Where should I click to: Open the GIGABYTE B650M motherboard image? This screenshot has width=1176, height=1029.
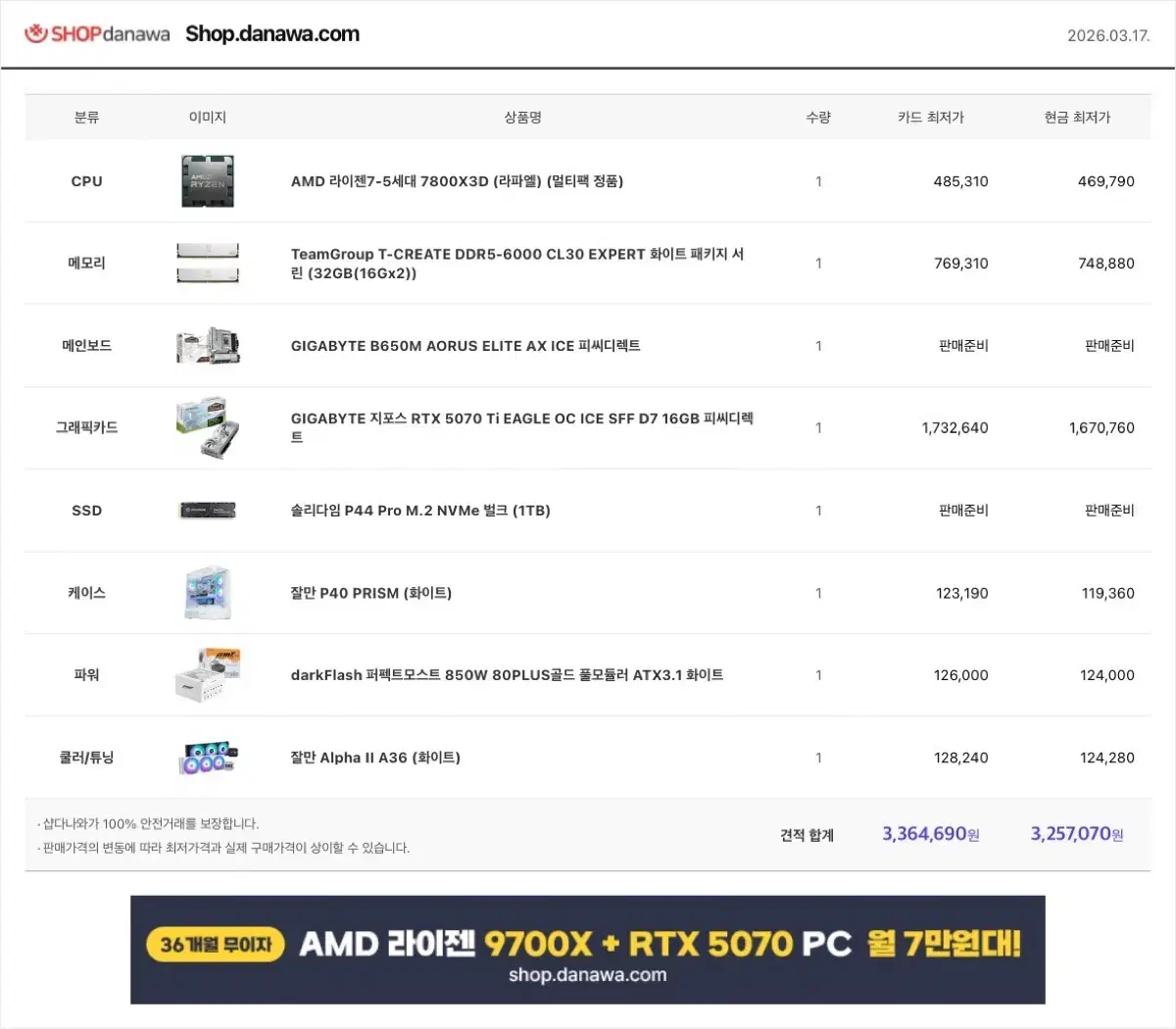pyautogui.click(x=208, y=346)
